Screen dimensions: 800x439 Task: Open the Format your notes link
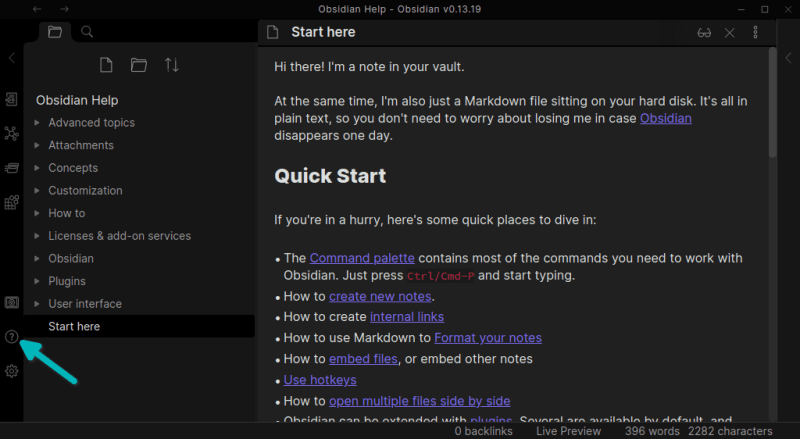(x=487, y=338)
